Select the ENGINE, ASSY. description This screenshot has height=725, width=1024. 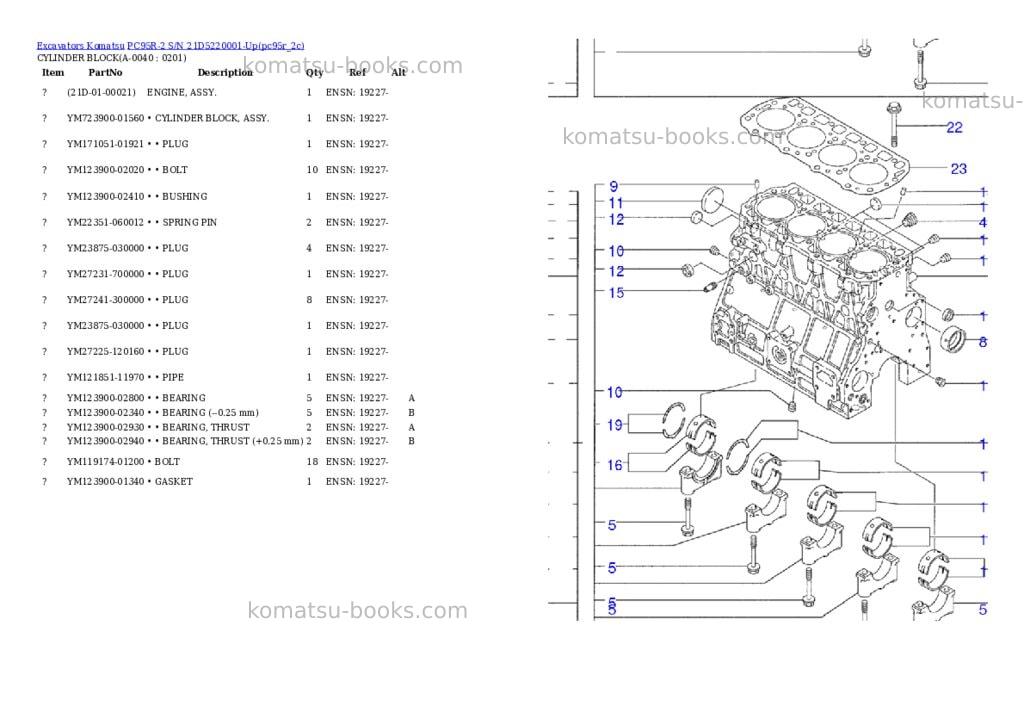tap(182, 93)
